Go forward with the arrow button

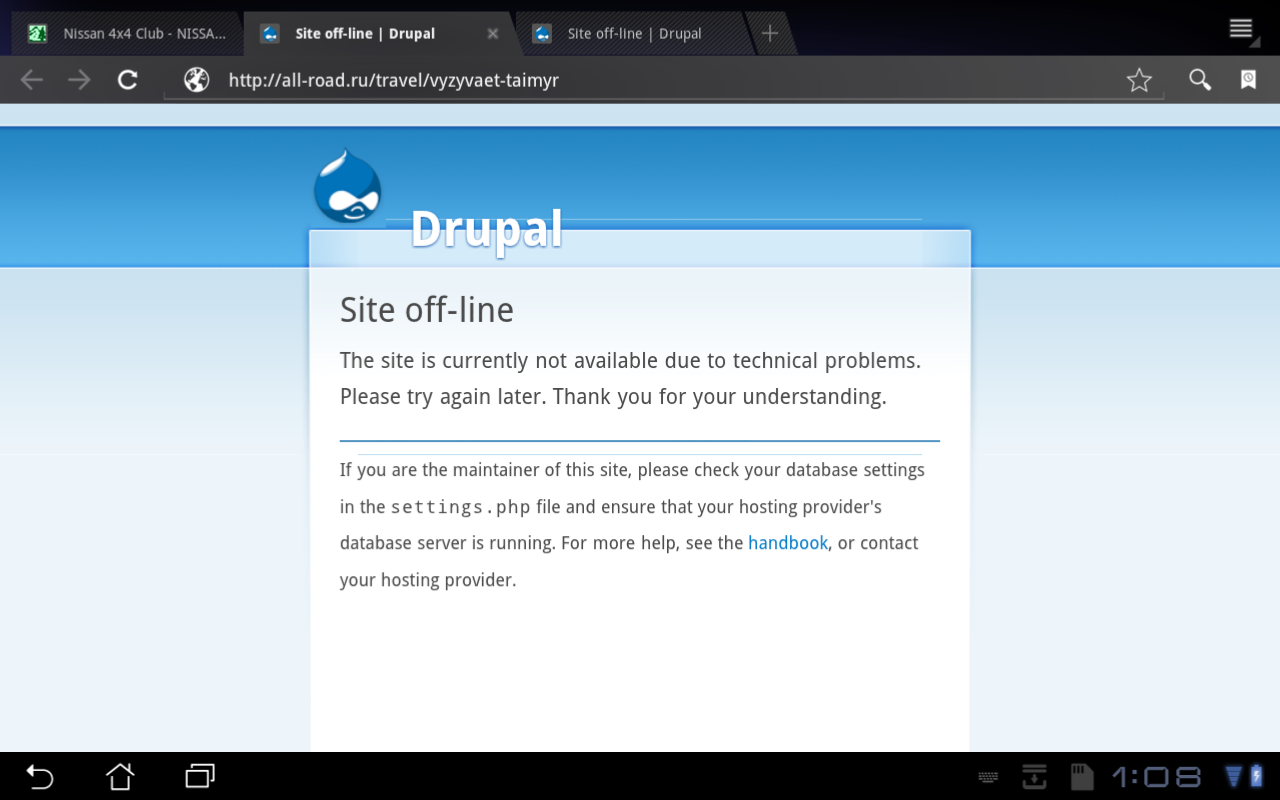pos(79,80)
